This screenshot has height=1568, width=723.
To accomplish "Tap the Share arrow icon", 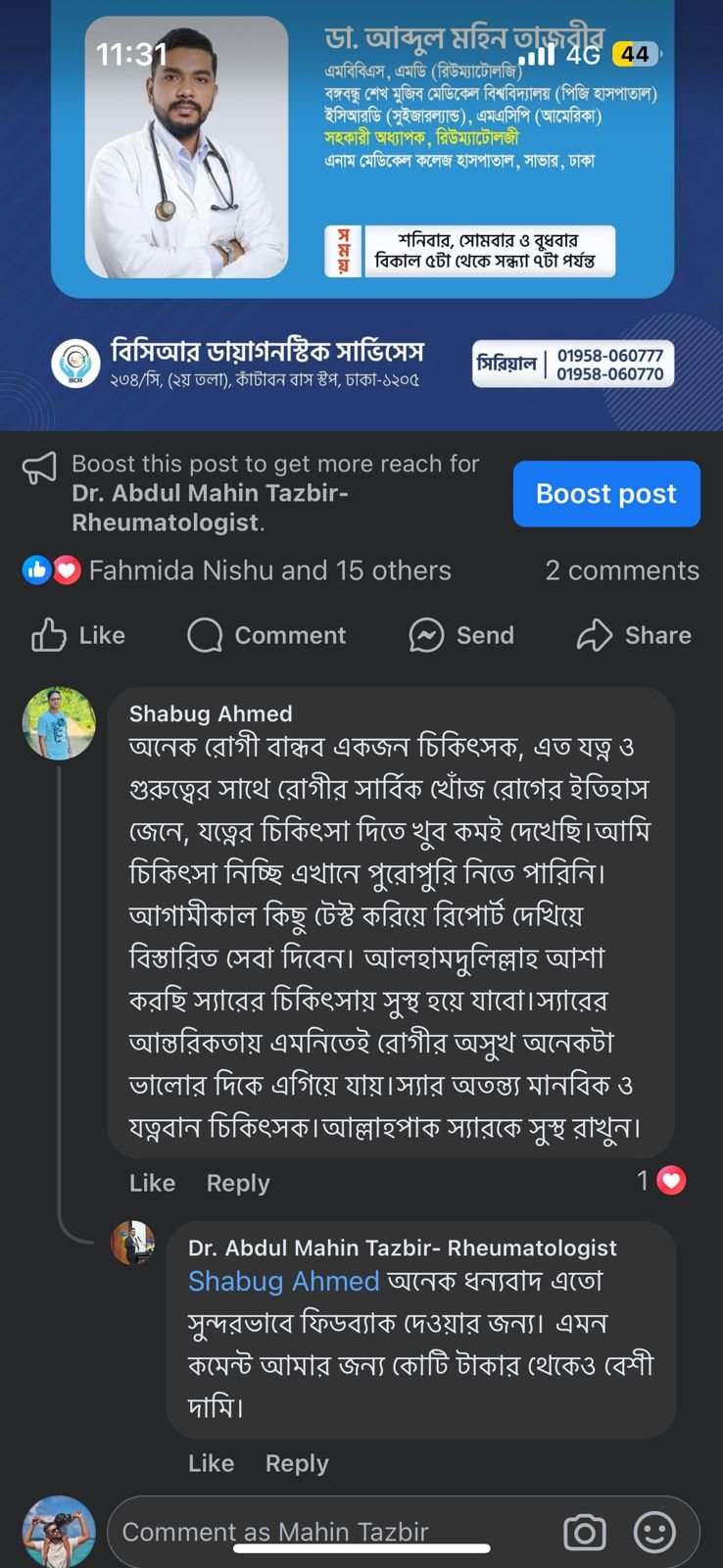I will click(x=595, y=635).
